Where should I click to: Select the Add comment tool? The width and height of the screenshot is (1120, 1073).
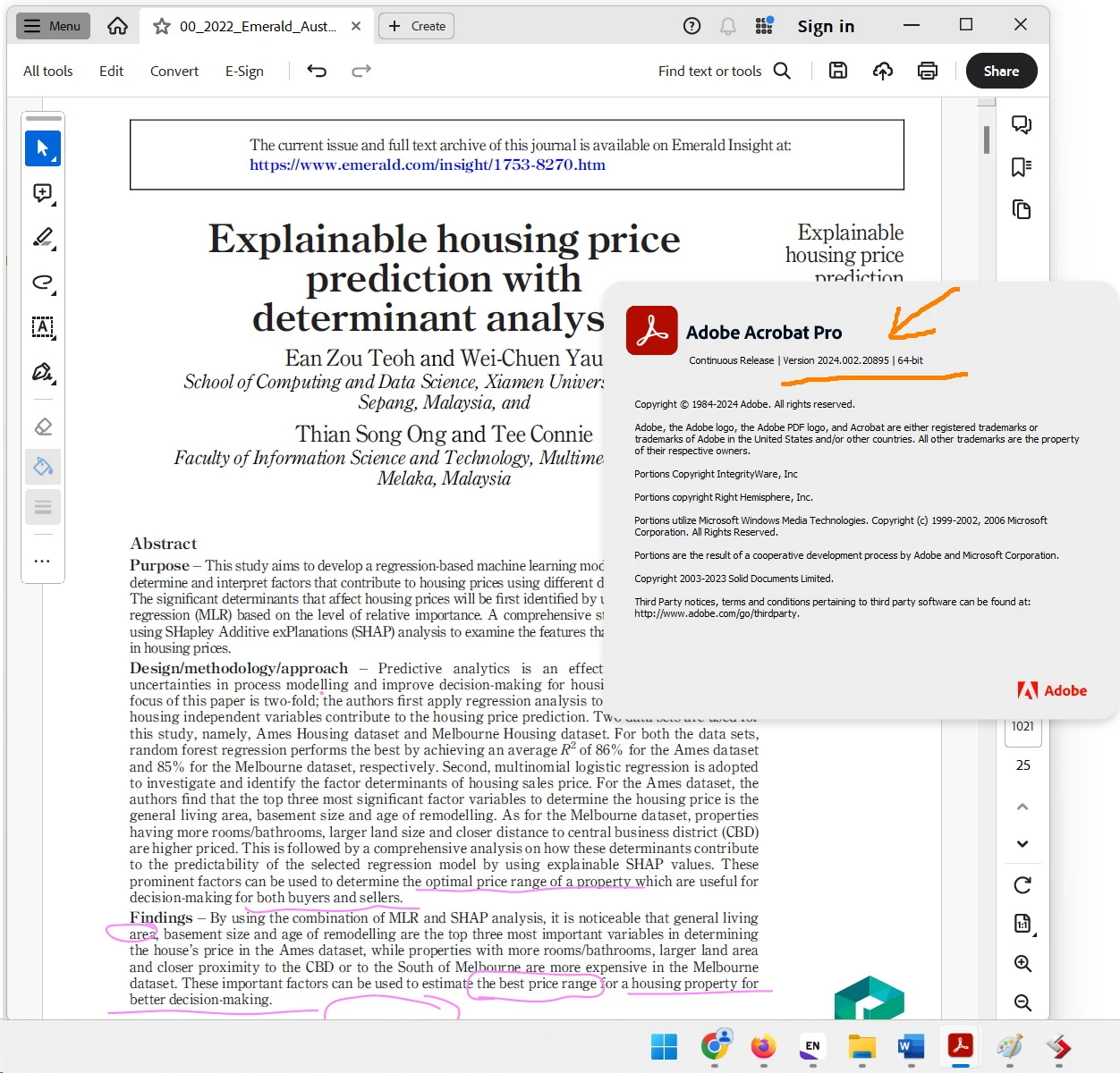click(43, 193)
